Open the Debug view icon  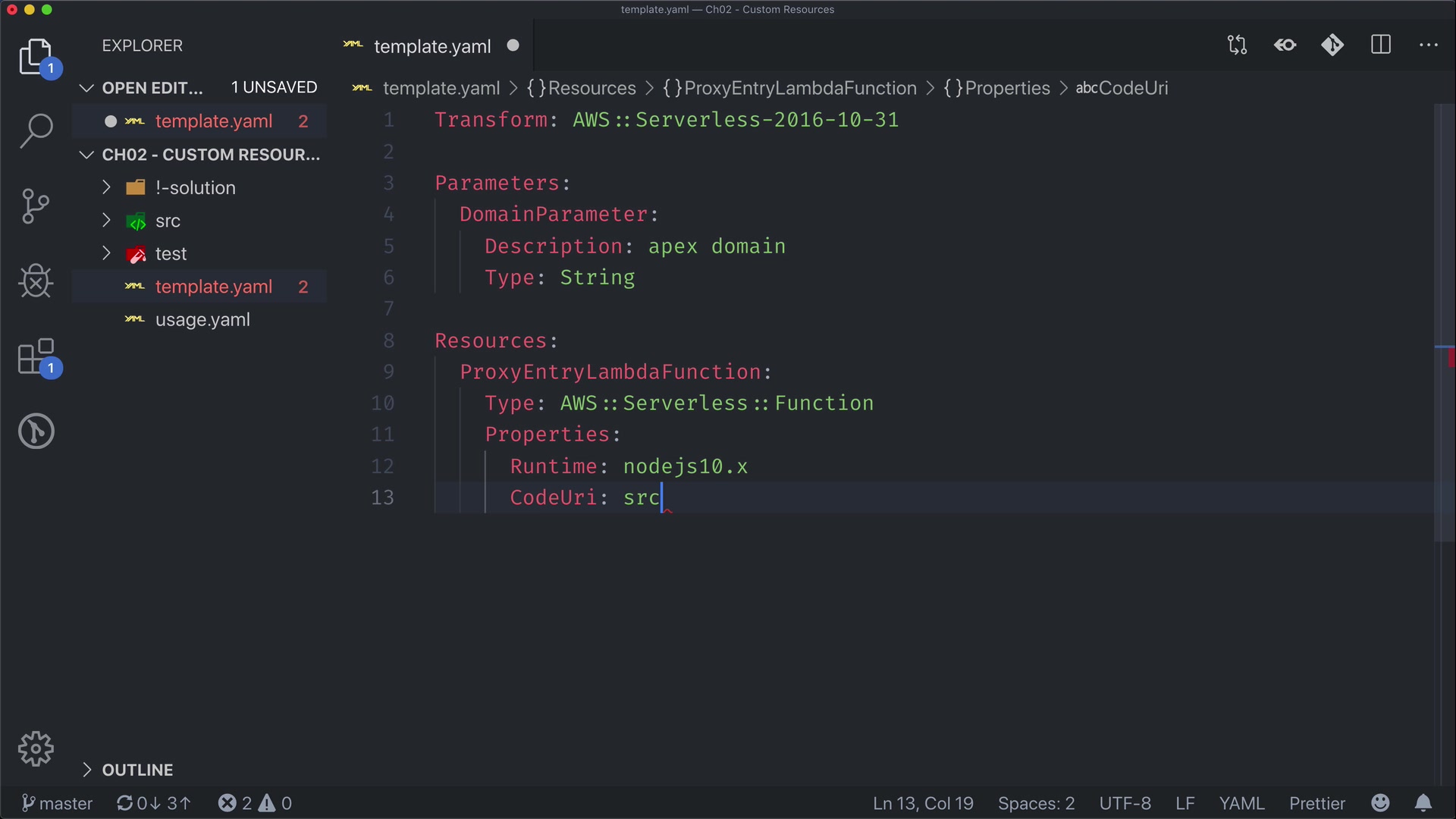36,281
